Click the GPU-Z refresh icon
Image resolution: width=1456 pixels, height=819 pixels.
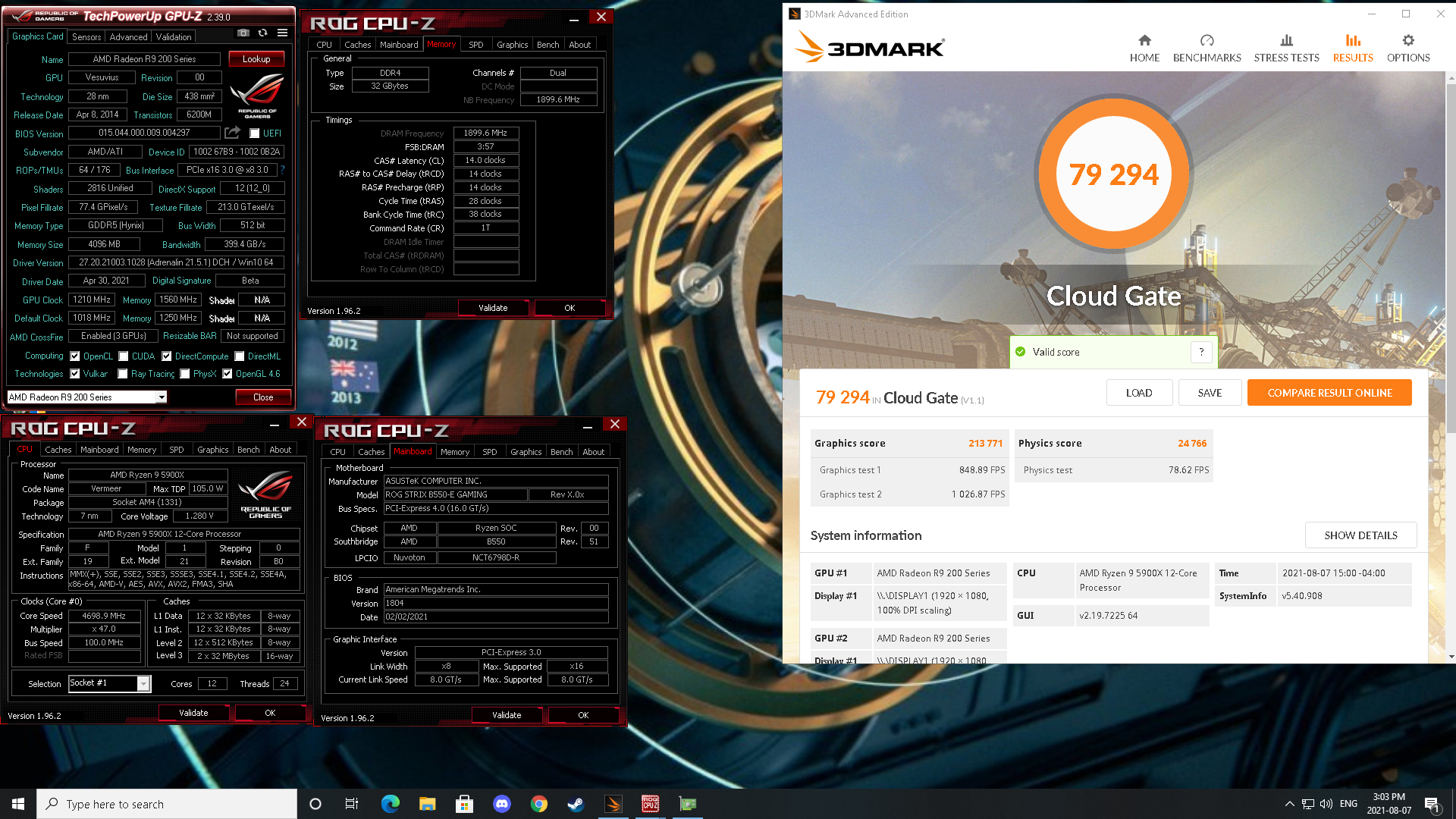262,33
